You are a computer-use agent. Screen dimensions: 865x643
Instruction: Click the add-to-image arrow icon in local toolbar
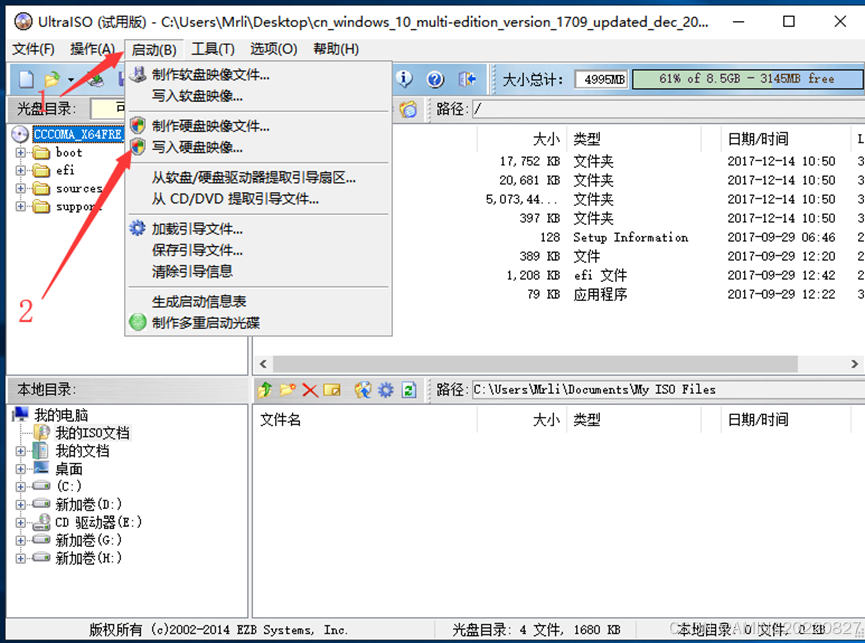[362, 390]
